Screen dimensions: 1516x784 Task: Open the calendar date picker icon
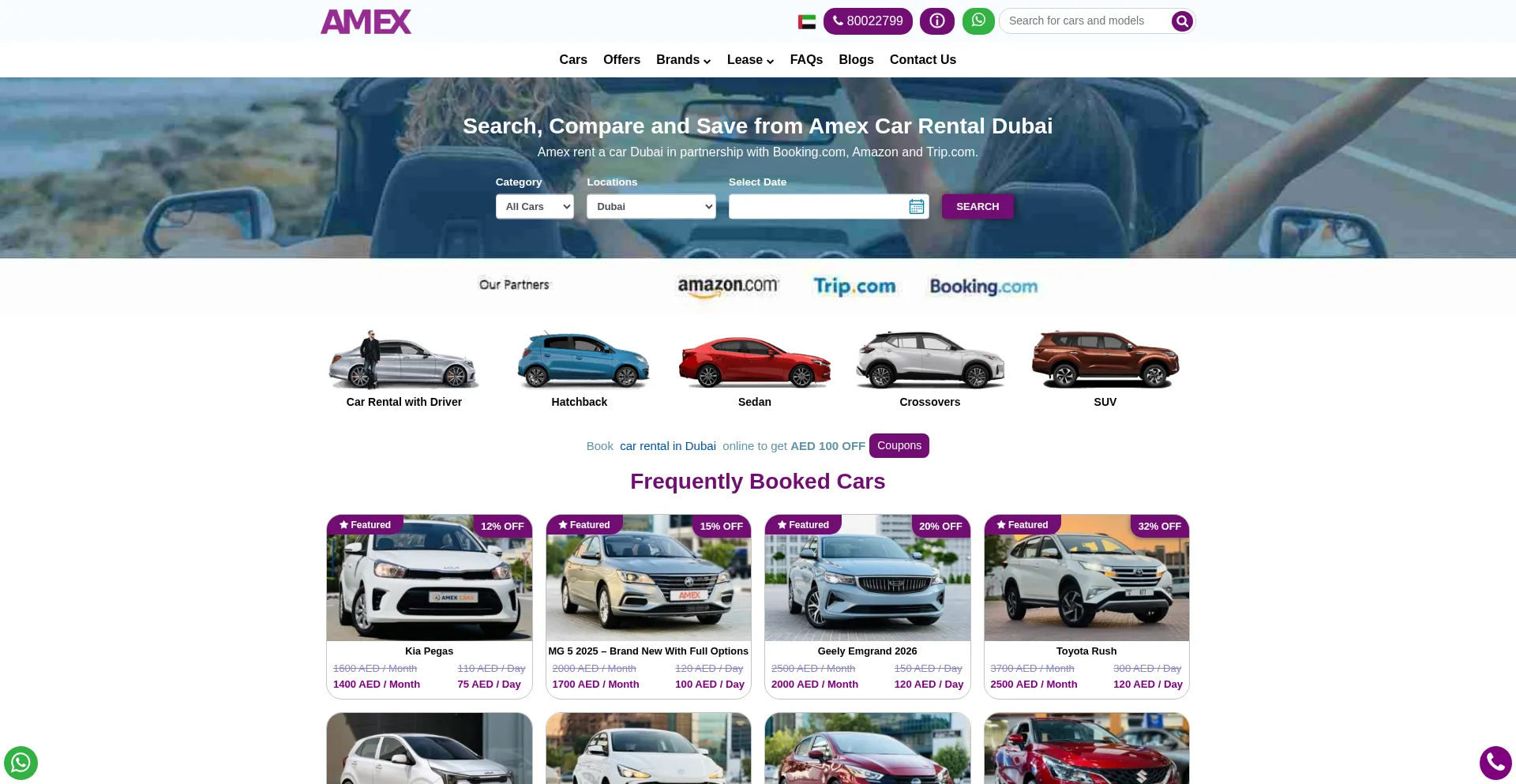tap(917, 207)
